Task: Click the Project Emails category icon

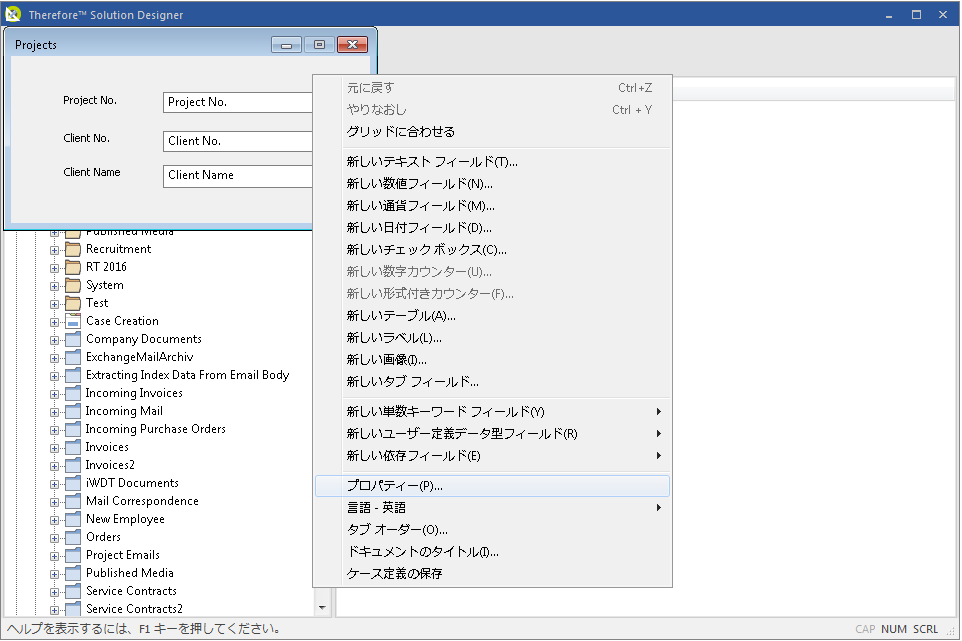Action: tap(73, 555)
